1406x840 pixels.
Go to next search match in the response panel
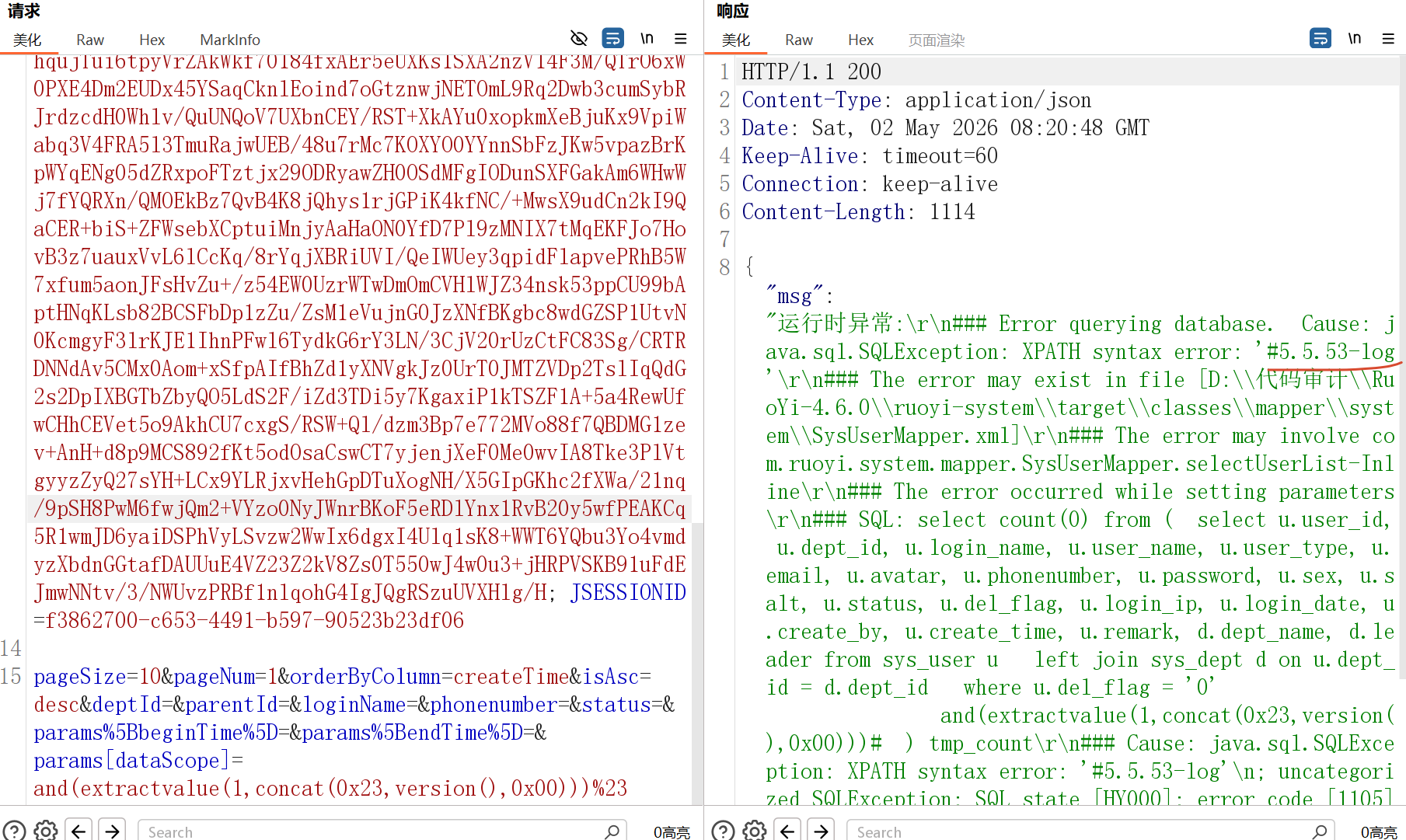click(822, 831)
